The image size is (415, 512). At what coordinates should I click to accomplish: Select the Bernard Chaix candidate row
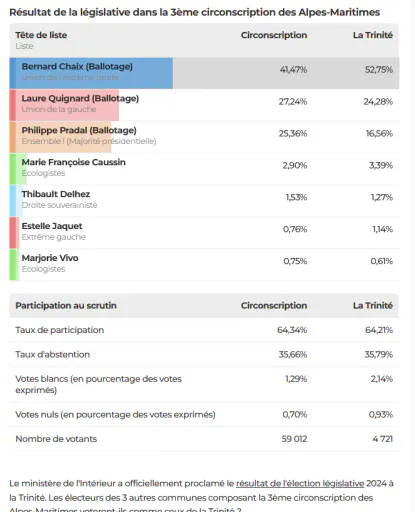[x=204, y=73]
